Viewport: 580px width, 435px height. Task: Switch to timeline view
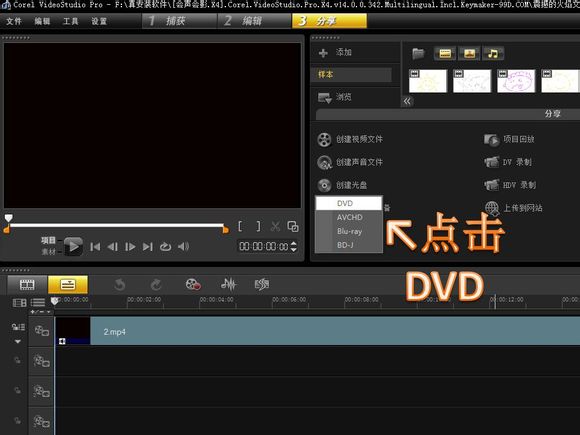click(x=68, y=284)
